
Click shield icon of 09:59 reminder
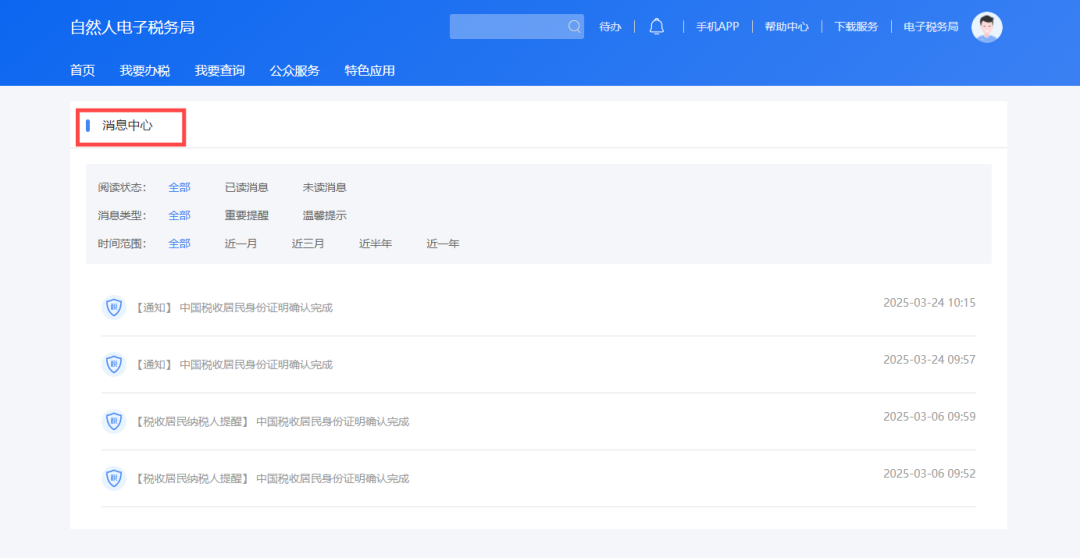pos(114,421)
